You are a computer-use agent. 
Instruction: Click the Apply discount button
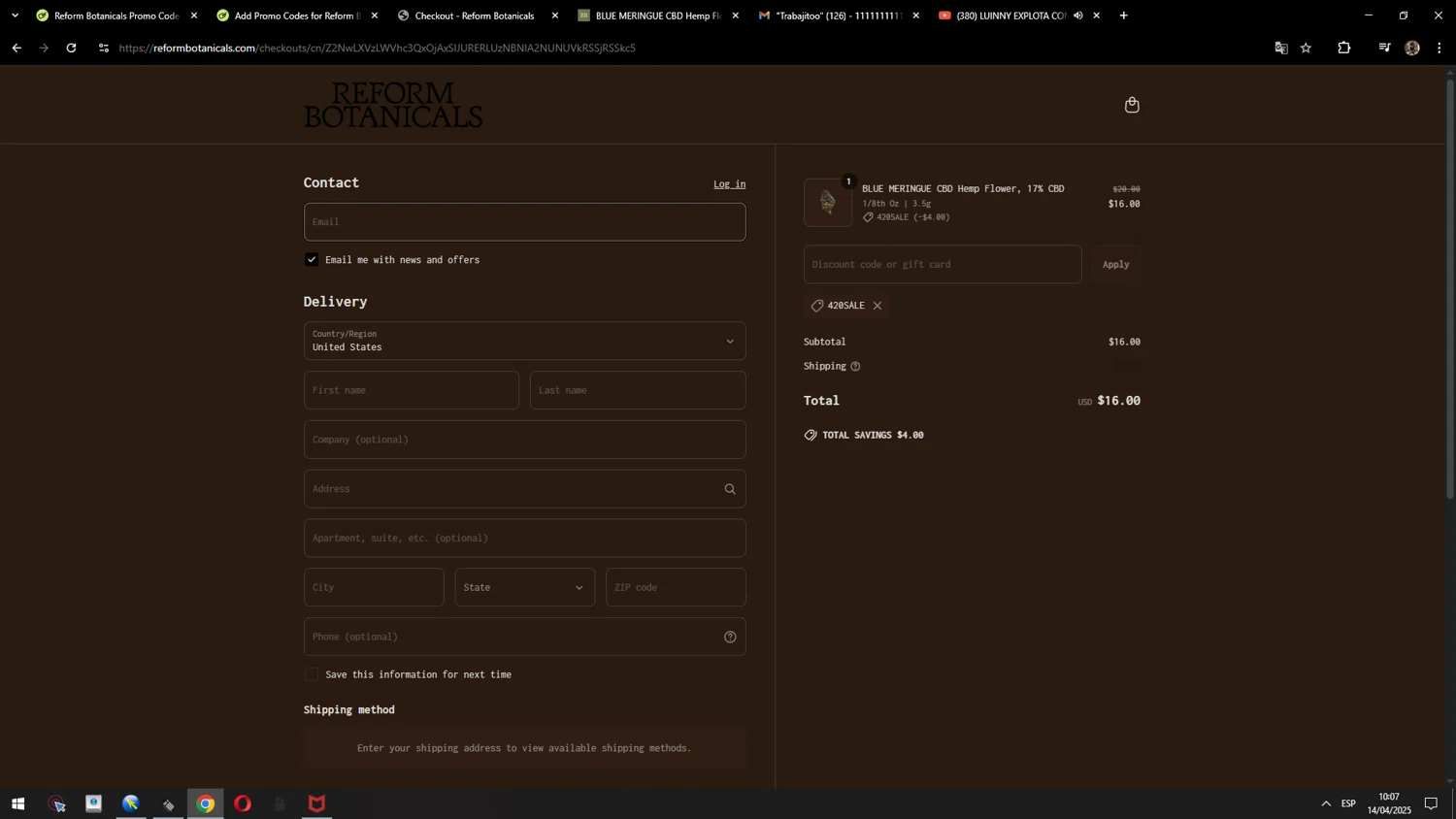(1116, 265)
